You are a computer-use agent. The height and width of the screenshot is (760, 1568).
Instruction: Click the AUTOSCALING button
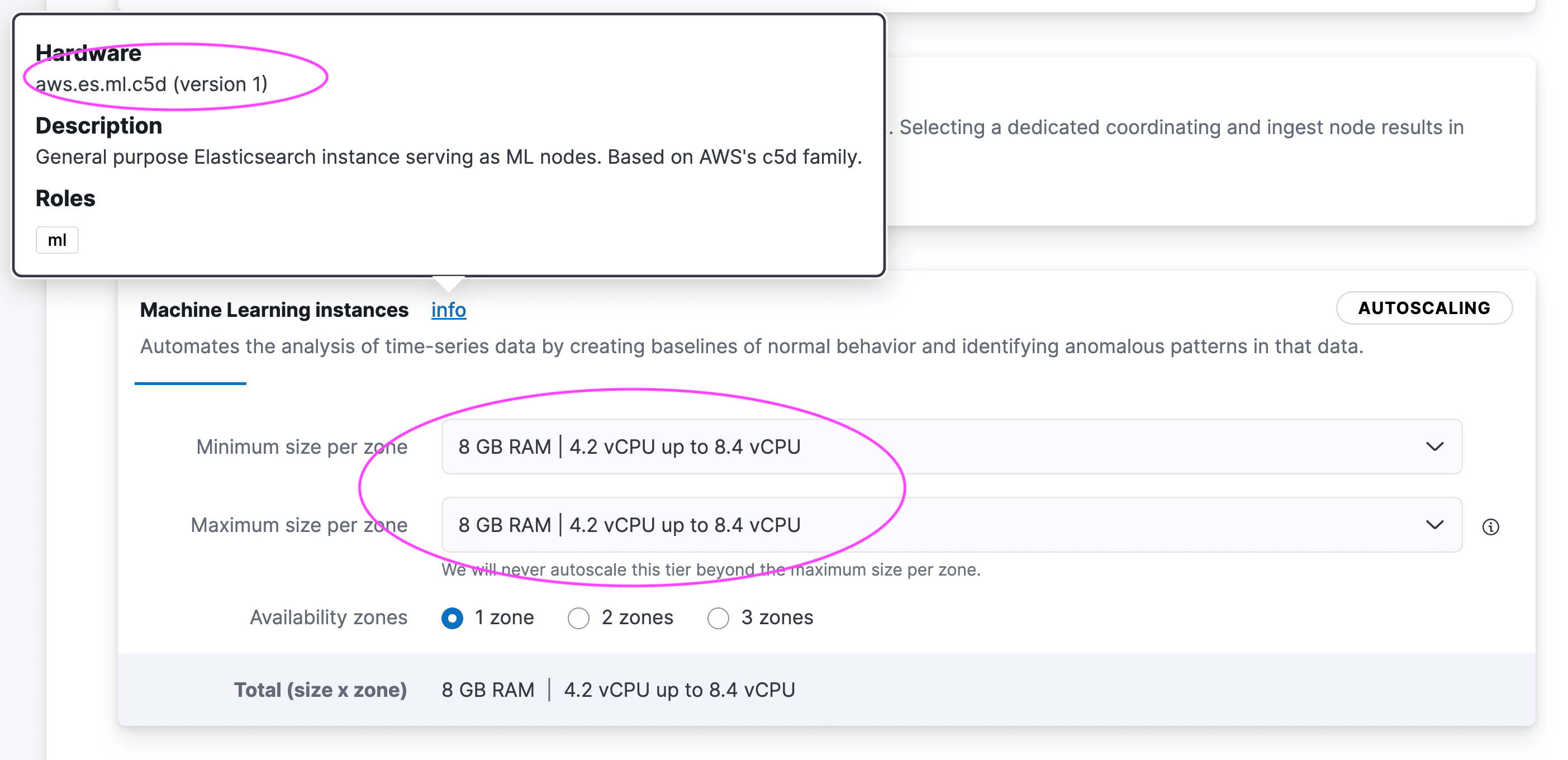(1424, 308)
